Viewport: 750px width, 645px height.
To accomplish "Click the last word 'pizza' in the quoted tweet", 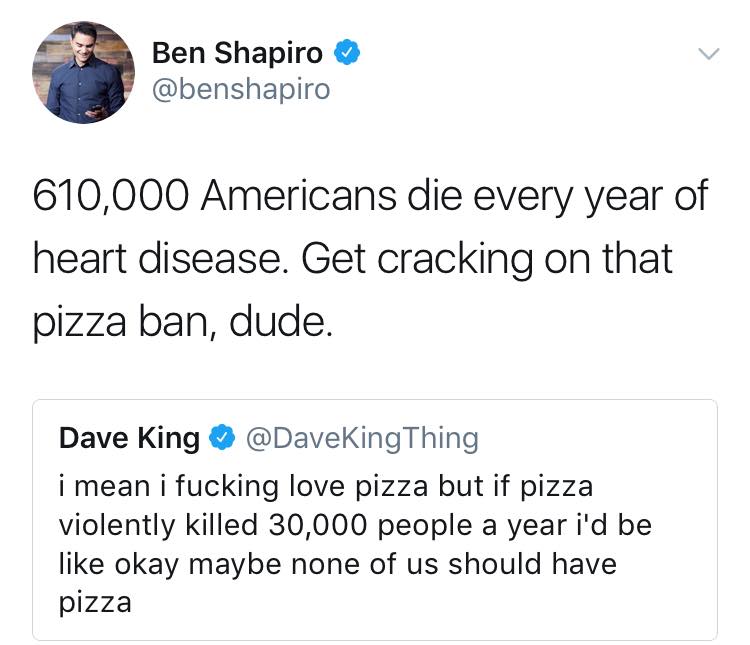I will pyautogui.click(x=95, y=603).
